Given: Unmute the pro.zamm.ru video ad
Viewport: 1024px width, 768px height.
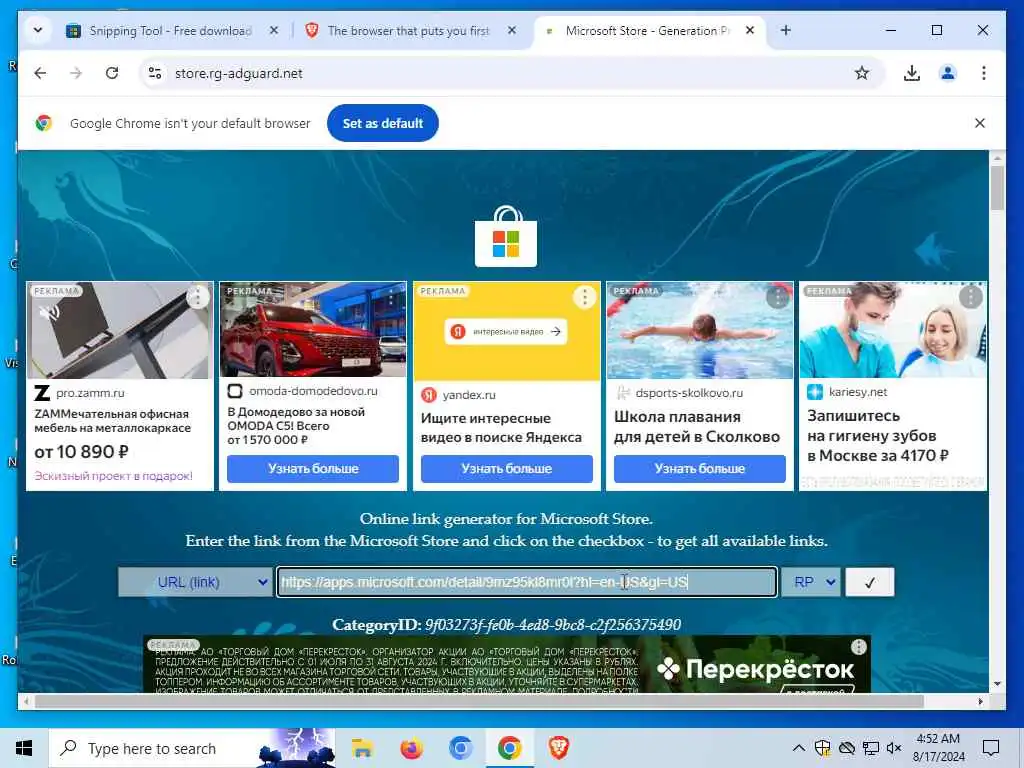Looking at the screenshot, I should (x=49, y=312).
